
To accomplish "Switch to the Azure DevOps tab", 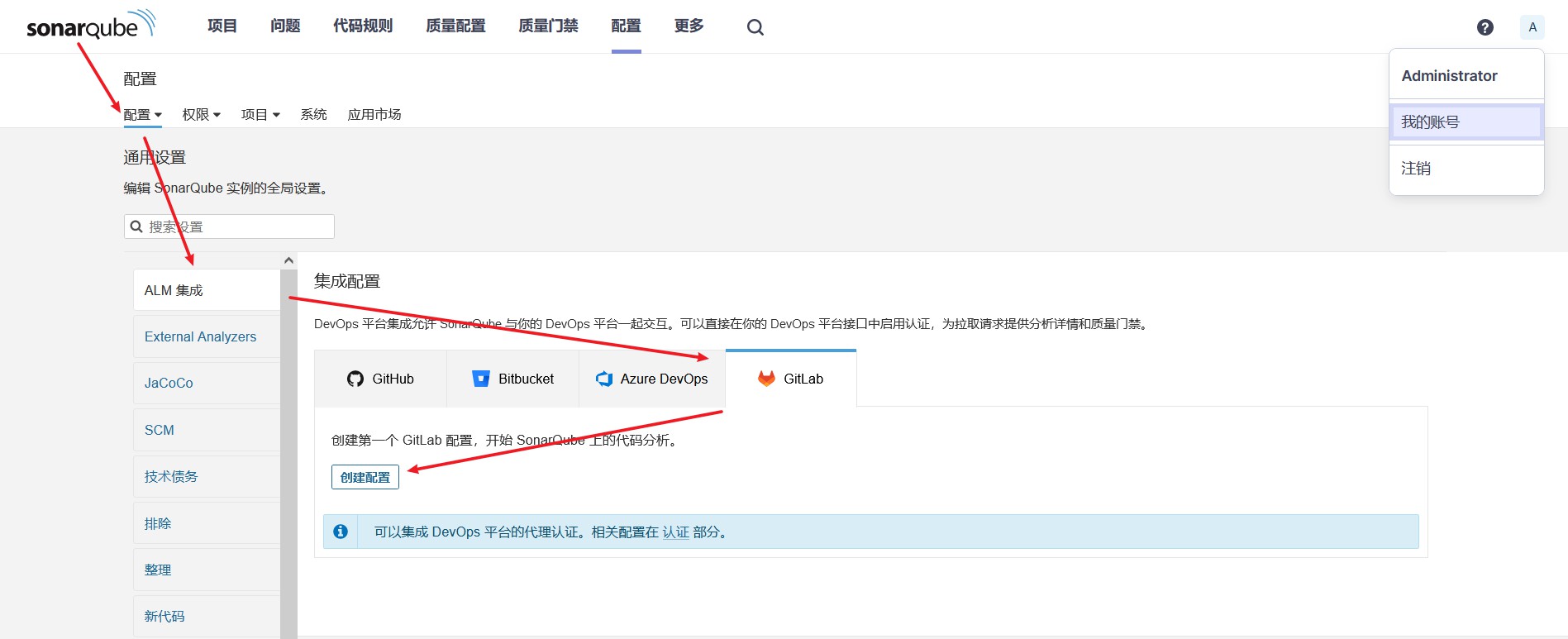I will point(652,379).
